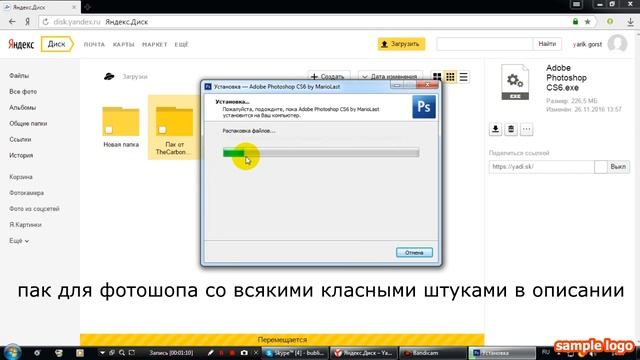640x360 pixels.
Task: Bookmark page with the star icon
Action: point(587,22)
